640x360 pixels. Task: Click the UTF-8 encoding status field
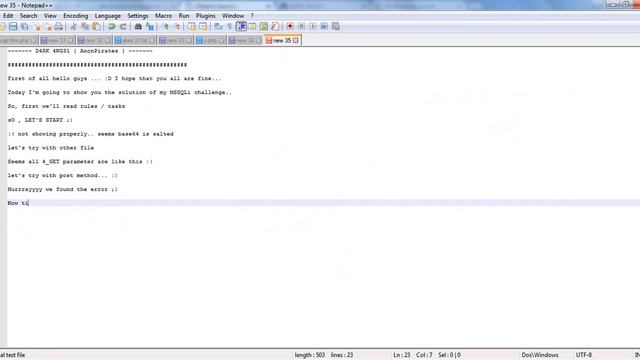[584, 355]
